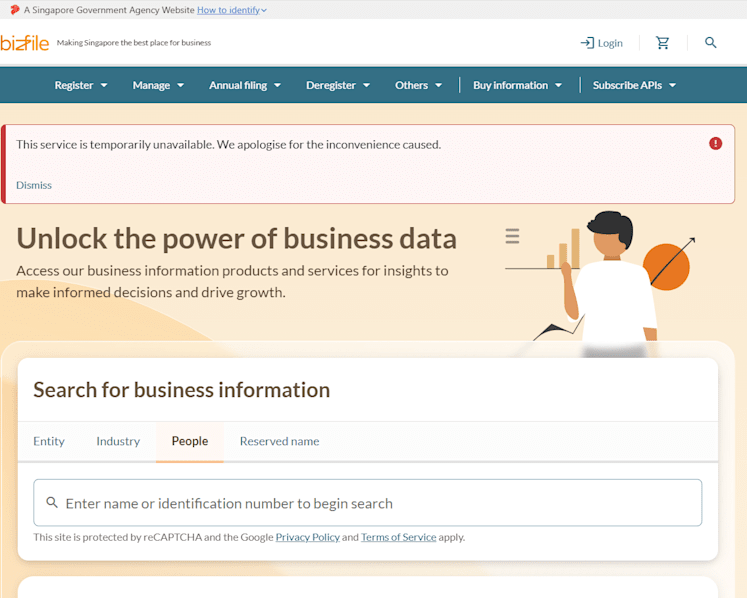747x598 pixels.
Task: Open the shopping cart icon
Action: tap(663, 43)
